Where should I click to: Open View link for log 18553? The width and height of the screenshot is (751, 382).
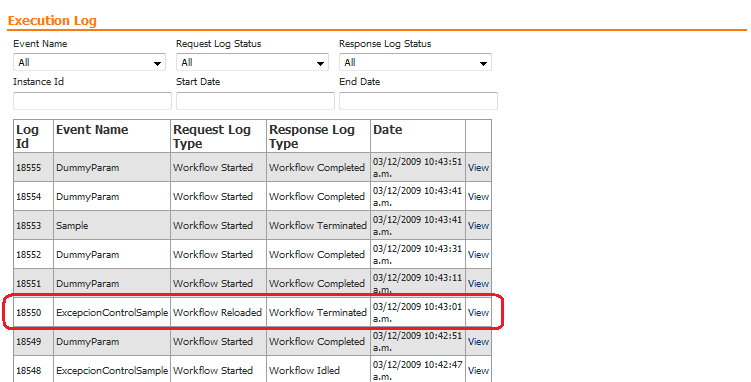pyautogui.click(x=478, y=225)
